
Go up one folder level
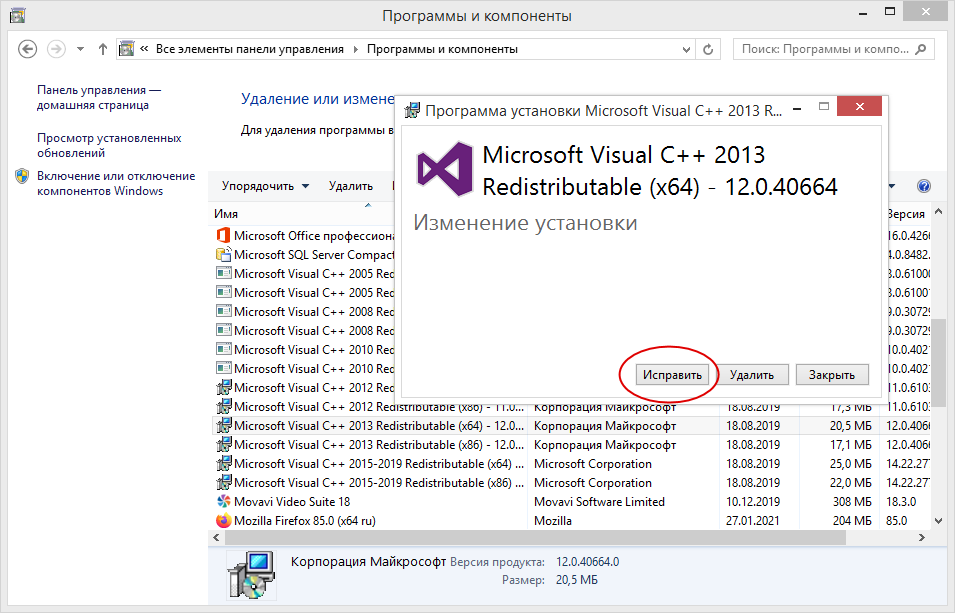pos(102,49)
